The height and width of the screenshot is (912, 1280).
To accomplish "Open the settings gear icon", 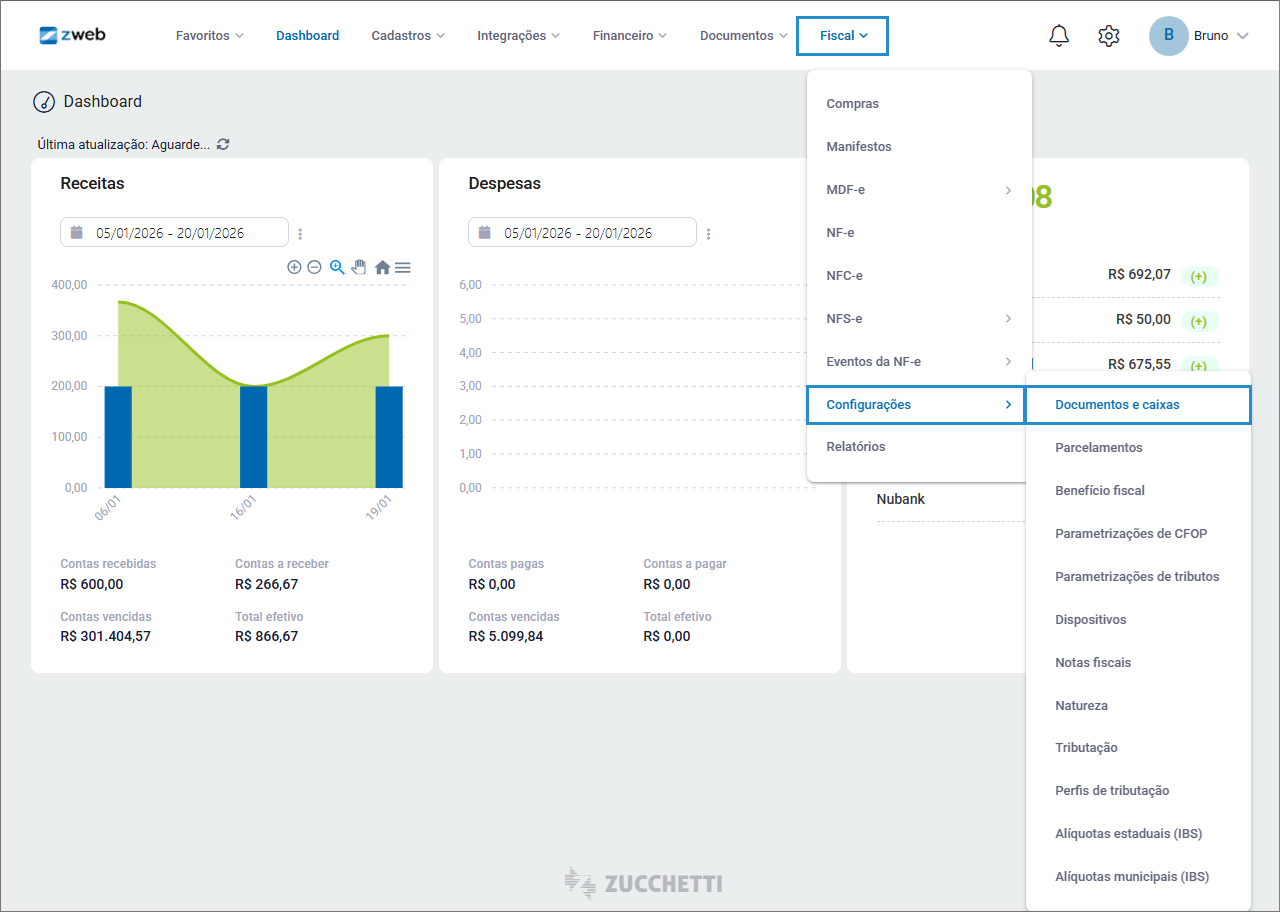I will click(x=1108, y=36).
